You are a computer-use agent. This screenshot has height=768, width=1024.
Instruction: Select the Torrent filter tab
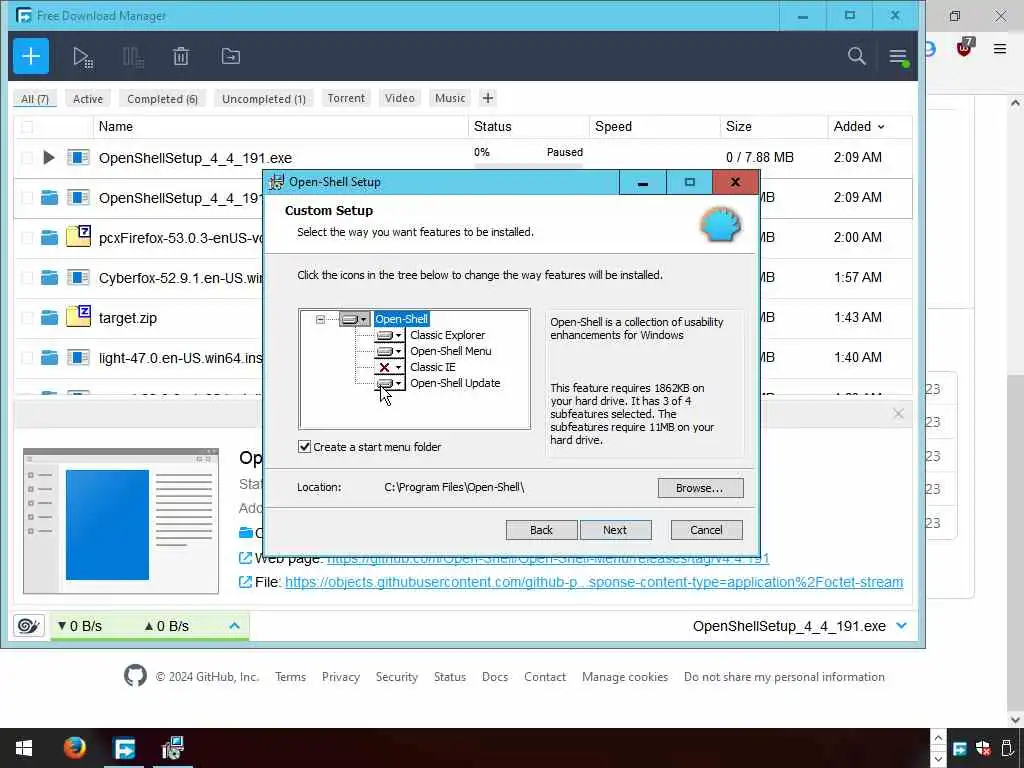click(346, 98)
